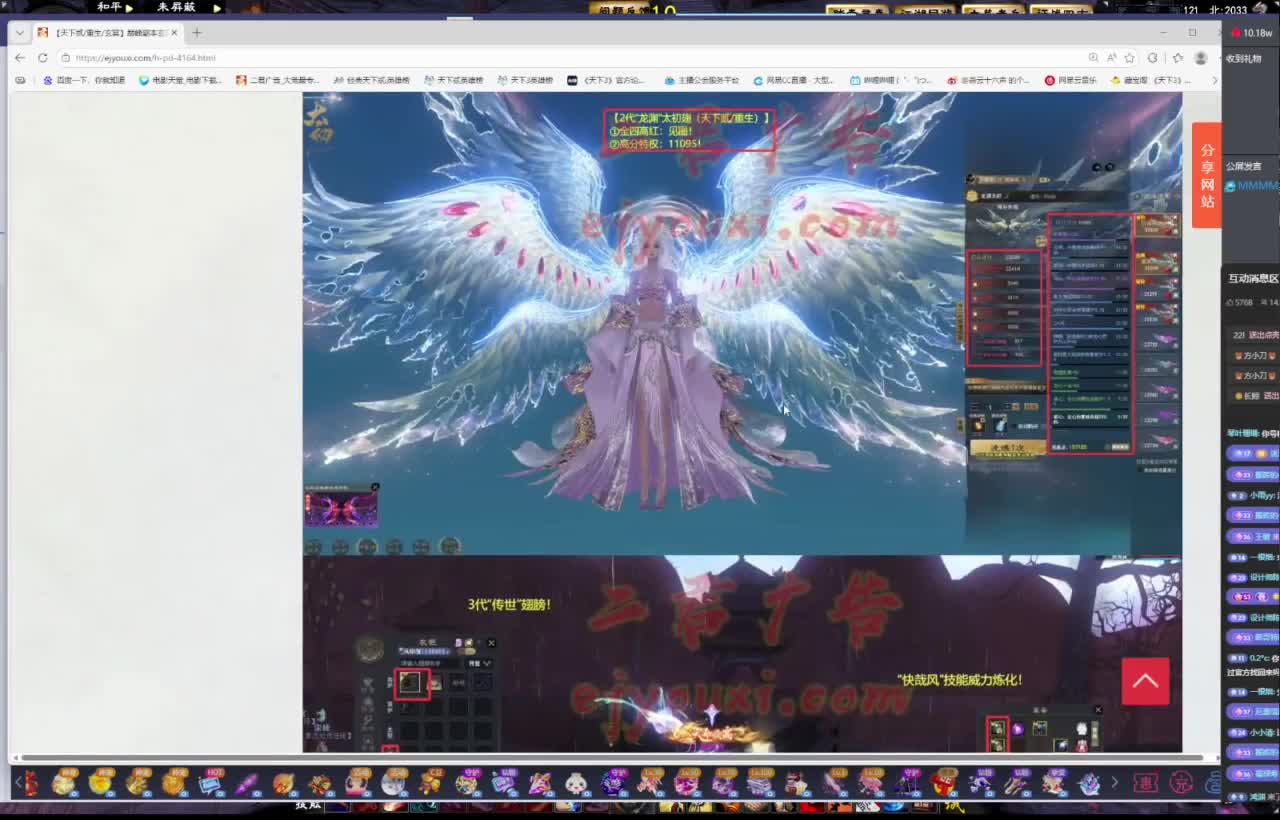Click the page's horizontal scrollbar
Image resolution: width=1280 pixels, height=820 pixels.
612,758
